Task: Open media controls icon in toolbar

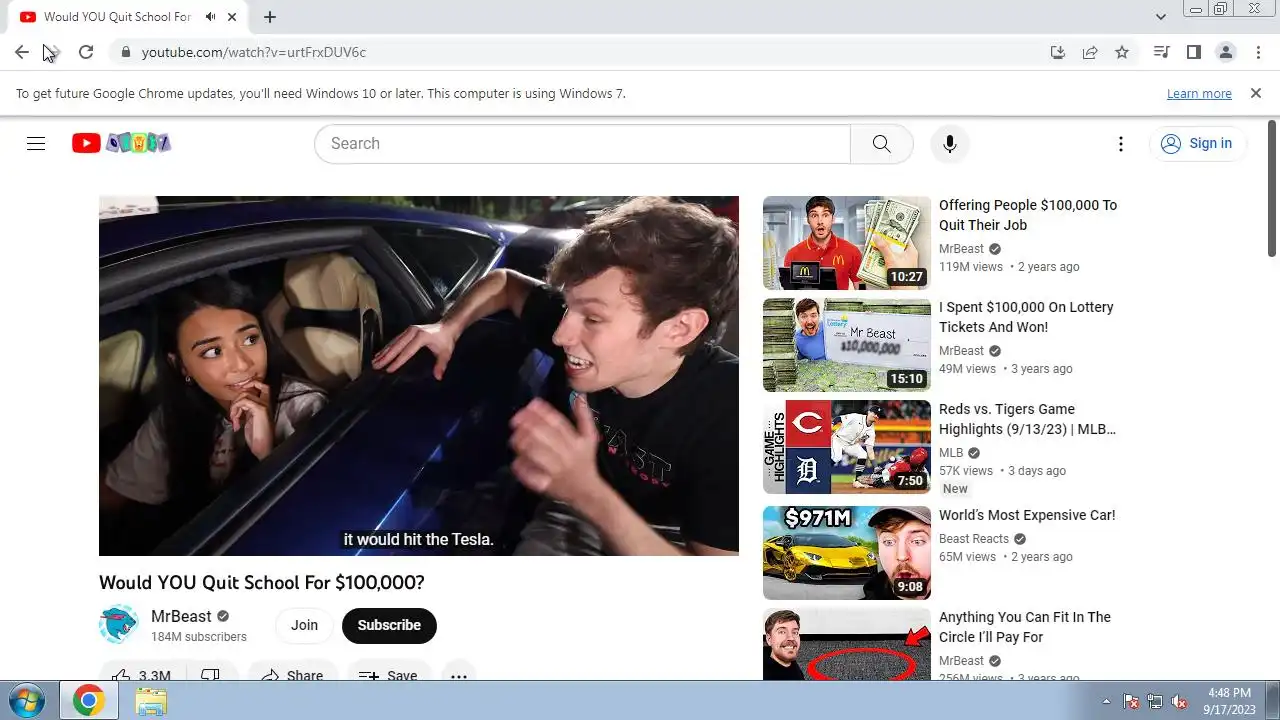Action: [1161, 52]
